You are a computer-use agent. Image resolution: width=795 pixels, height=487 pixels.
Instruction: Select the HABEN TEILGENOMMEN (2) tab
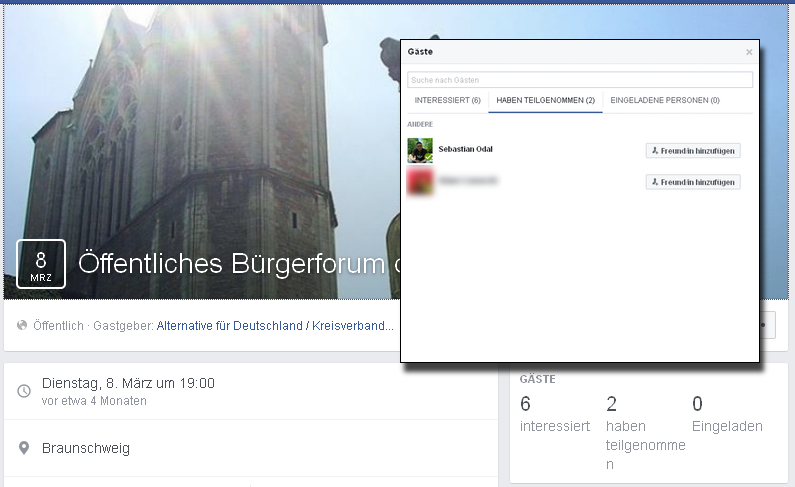pyautogui.click(x=546, y=101)
